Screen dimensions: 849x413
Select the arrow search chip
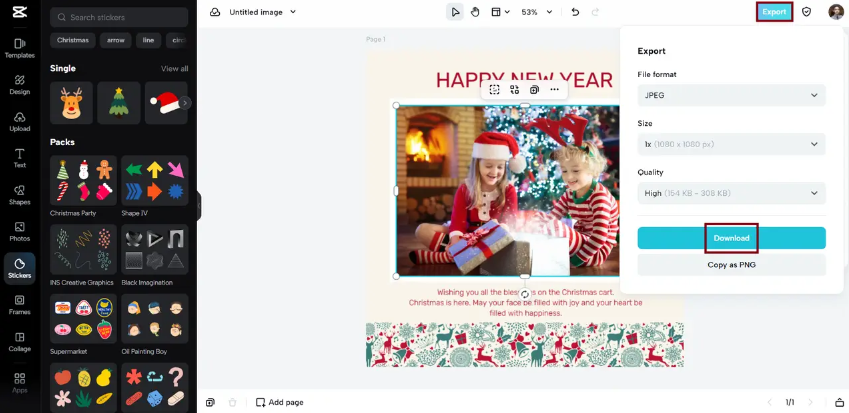(x=115, y=40)
